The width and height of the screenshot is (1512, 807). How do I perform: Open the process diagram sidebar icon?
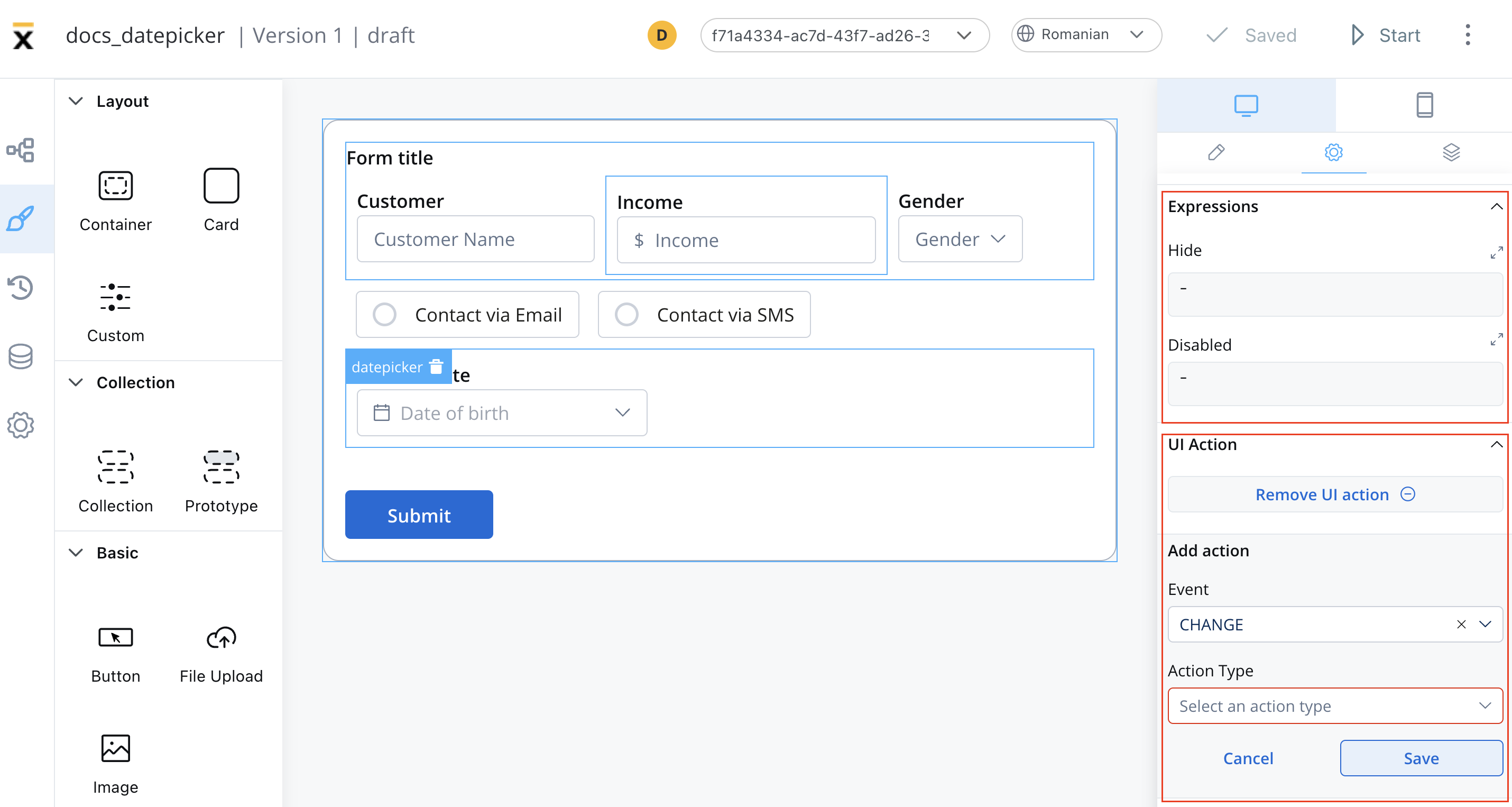tap(21, 150)
